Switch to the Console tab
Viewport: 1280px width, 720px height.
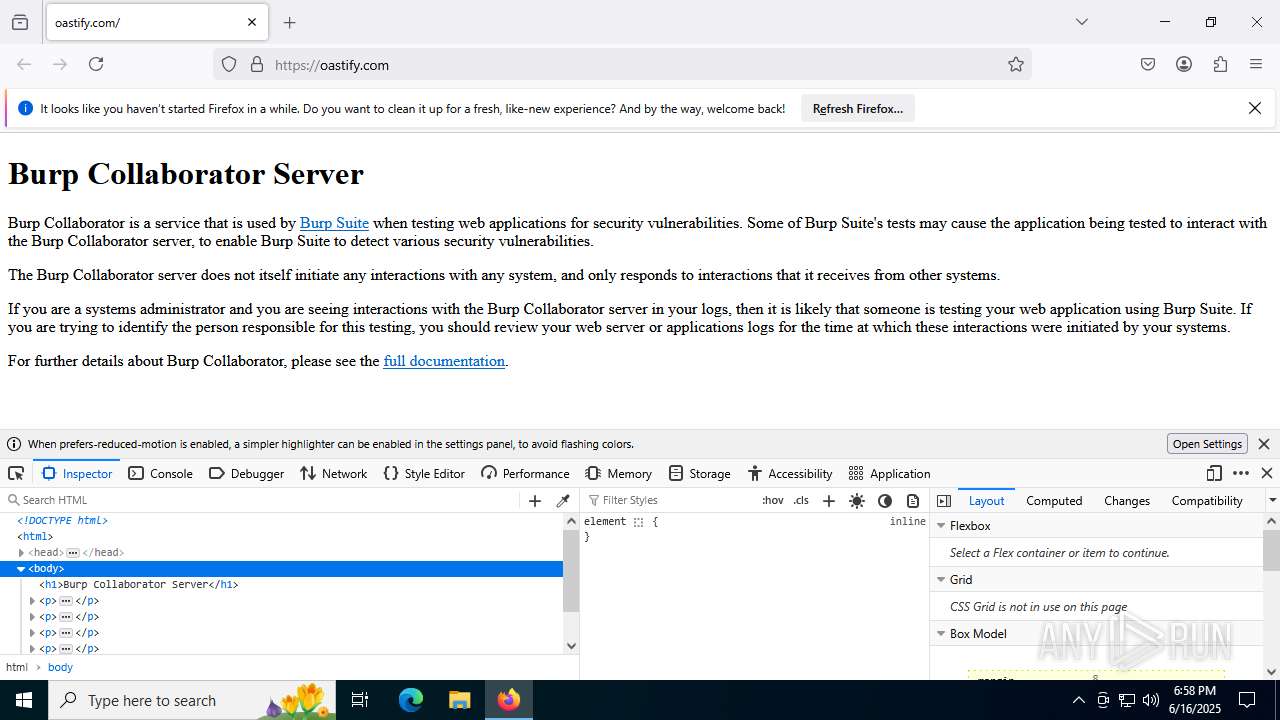coord(161,473)
